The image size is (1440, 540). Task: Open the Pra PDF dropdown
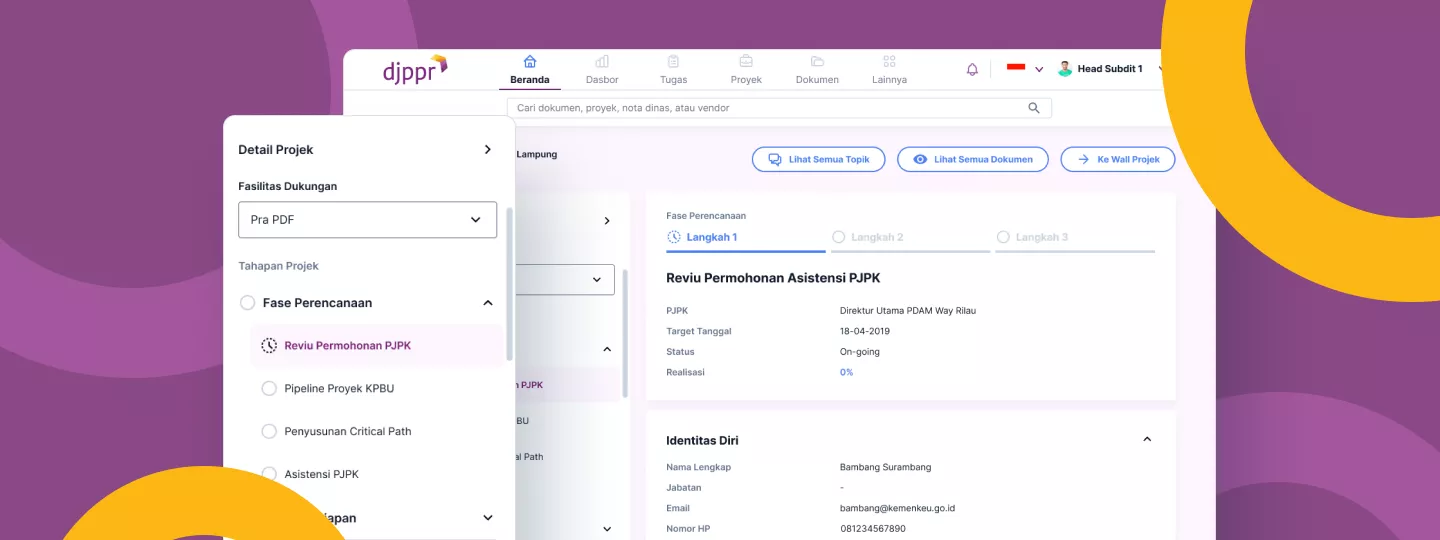(367, 220)
